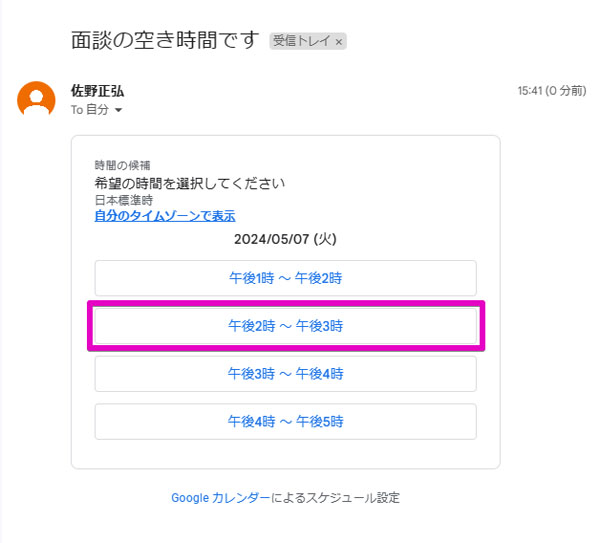Click the sender name 佐野正弘
The image size is (600, 543).
(98, 91)
